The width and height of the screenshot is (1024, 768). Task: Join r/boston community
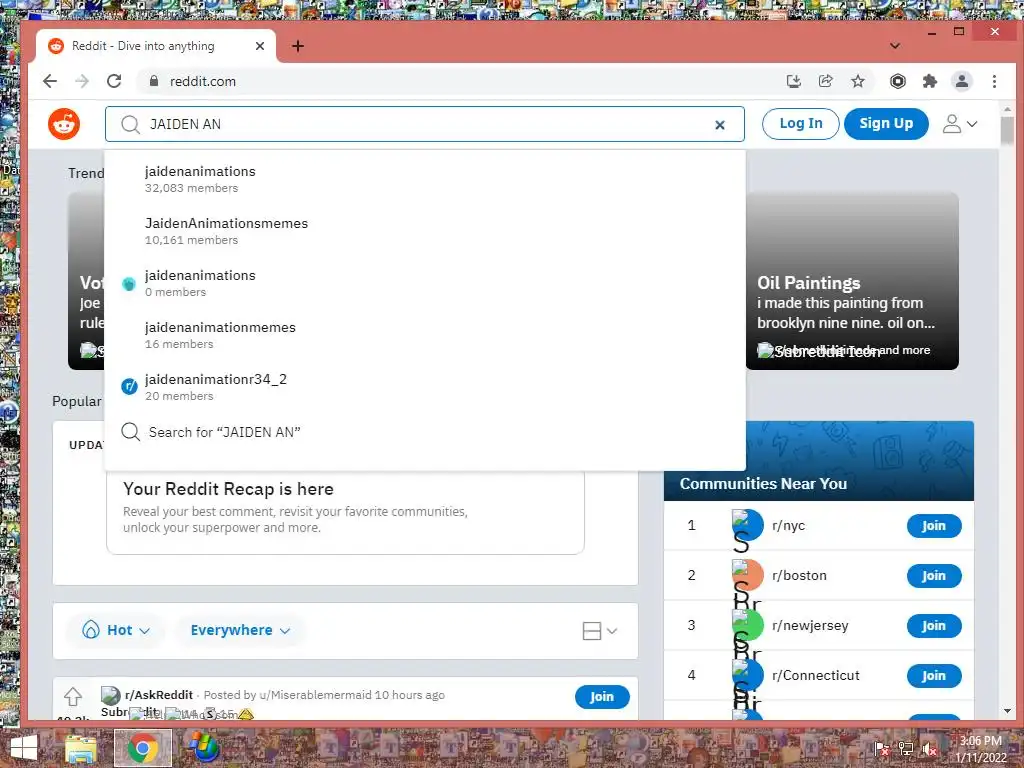pyautogui.click(x=934, y=575)
